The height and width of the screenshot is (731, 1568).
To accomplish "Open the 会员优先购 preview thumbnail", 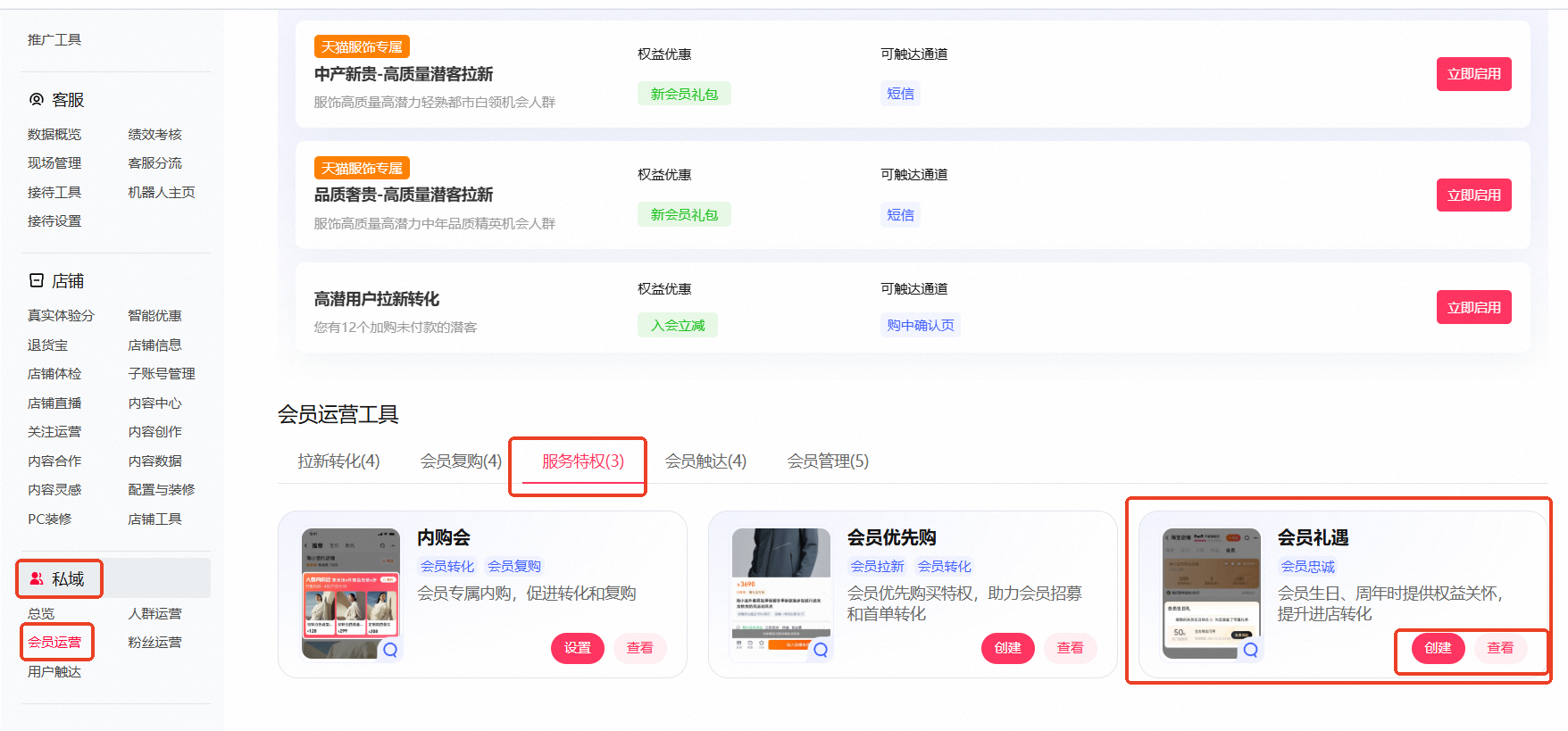I will [781, 594].
